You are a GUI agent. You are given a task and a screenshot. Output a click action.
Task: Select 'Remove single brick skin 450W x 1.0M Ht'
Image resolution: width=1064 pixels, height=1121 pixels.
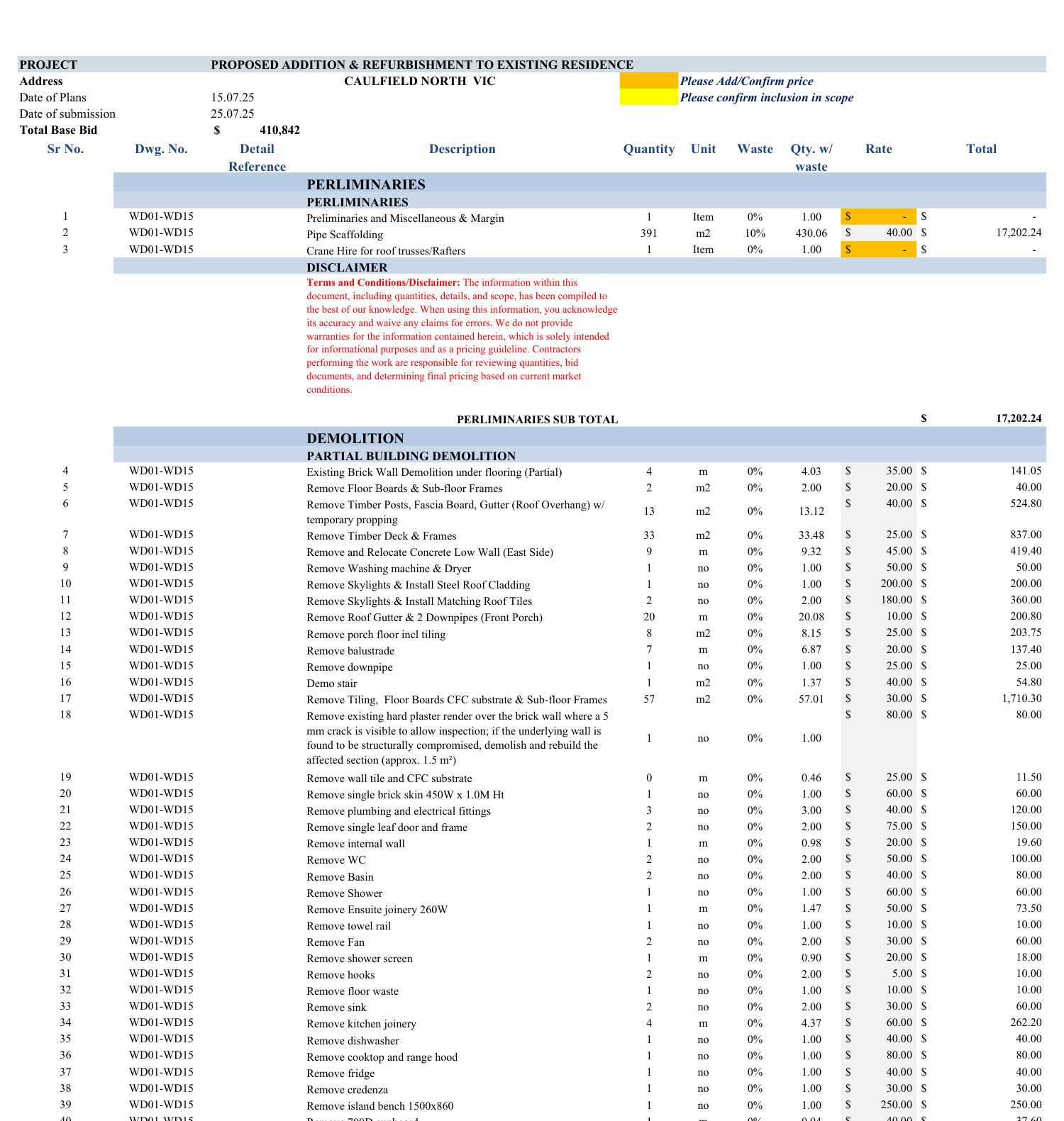pyautogui.click(x=406, y=795)
